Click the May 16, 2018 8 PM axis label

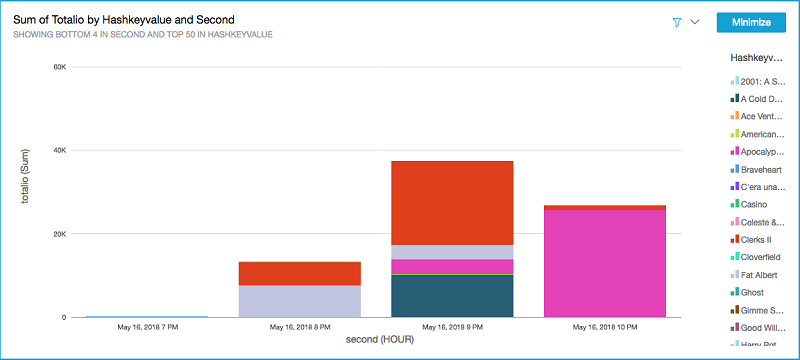[300, 326]
